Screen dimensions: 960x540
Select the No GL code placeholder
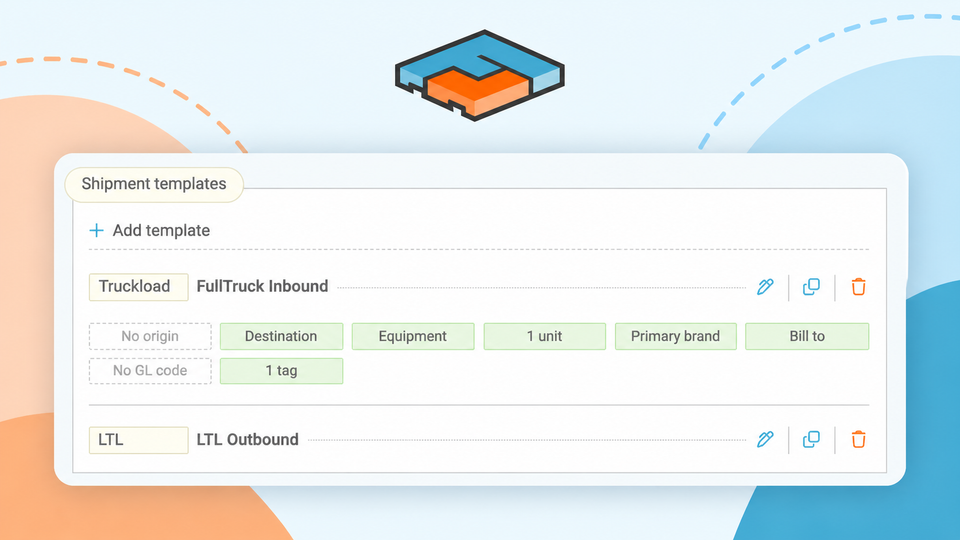(x=150, y=370)
